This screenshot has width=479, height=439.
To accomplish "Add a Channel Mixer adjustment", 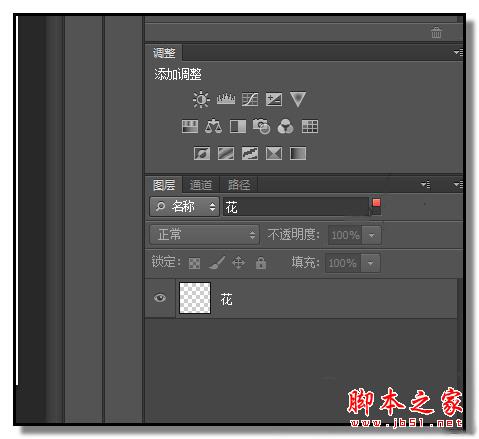I will coord(285,127).
